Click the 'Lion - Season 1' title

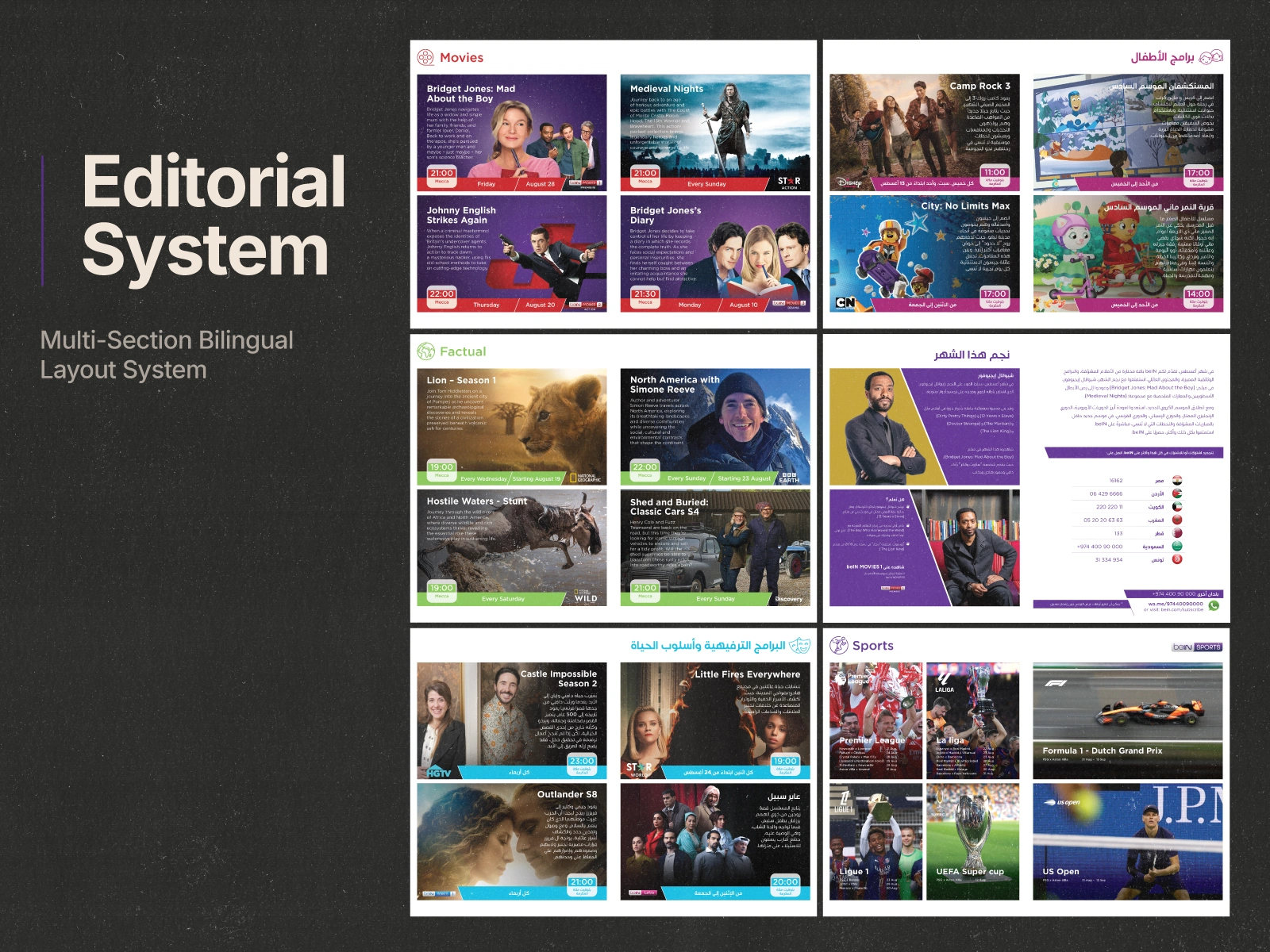(461, 380)
